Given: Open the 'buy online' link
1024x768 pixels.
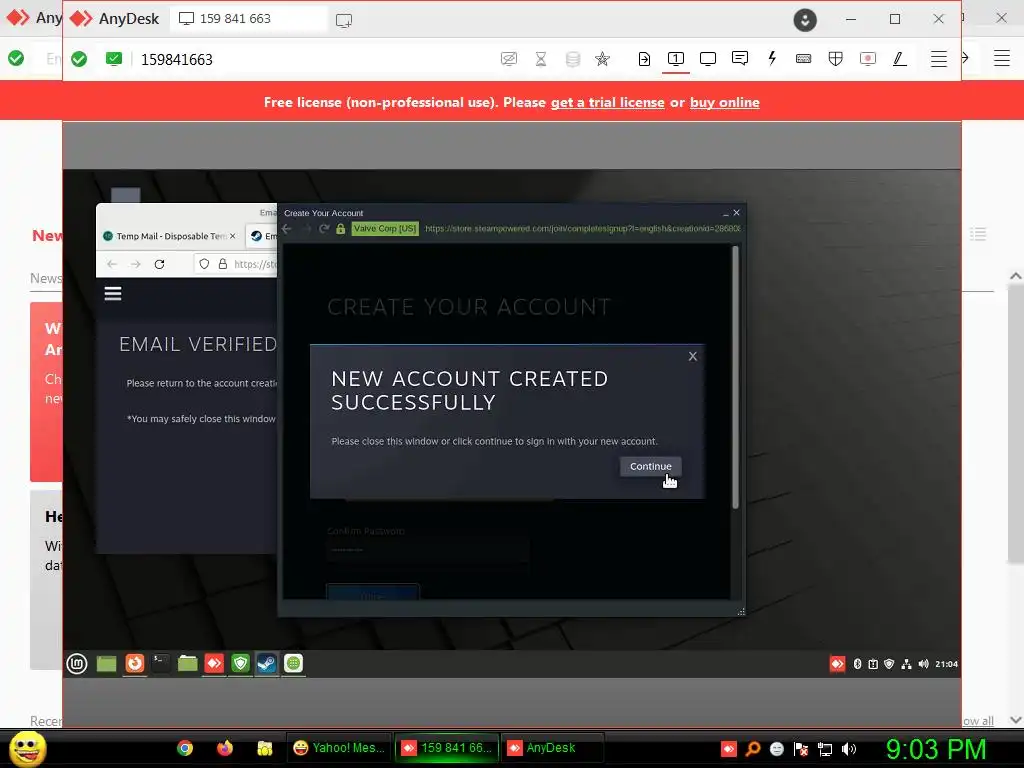Looking at the screenshot, I should [x=724, y=103].
